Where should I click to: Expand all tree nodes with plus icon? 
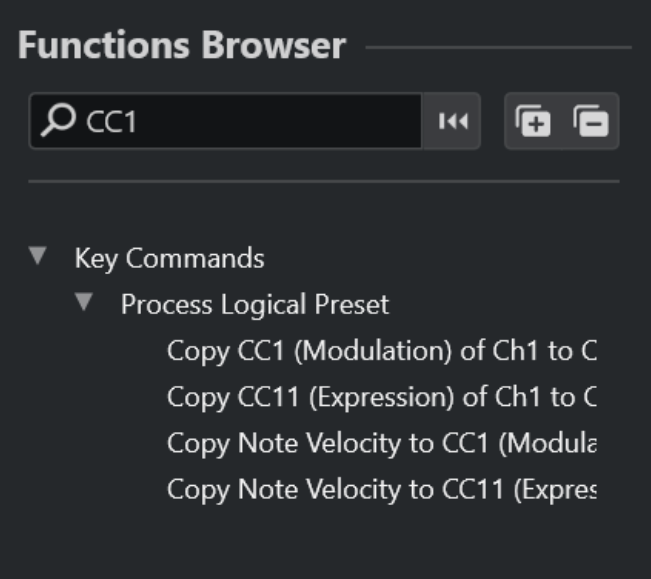(533, 121)
